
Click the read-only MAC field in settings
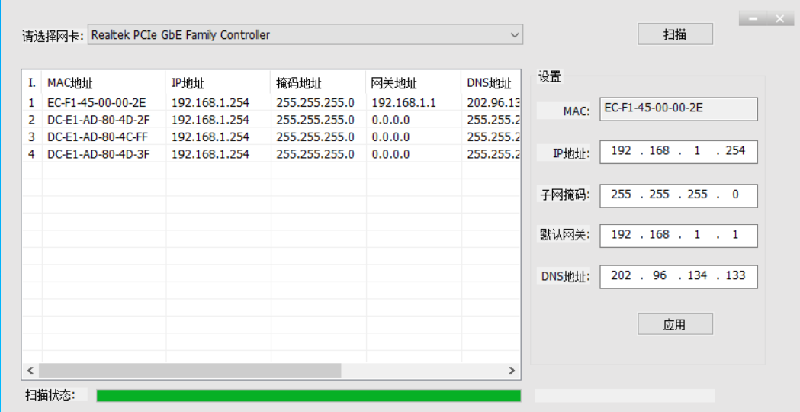(678, 109)
